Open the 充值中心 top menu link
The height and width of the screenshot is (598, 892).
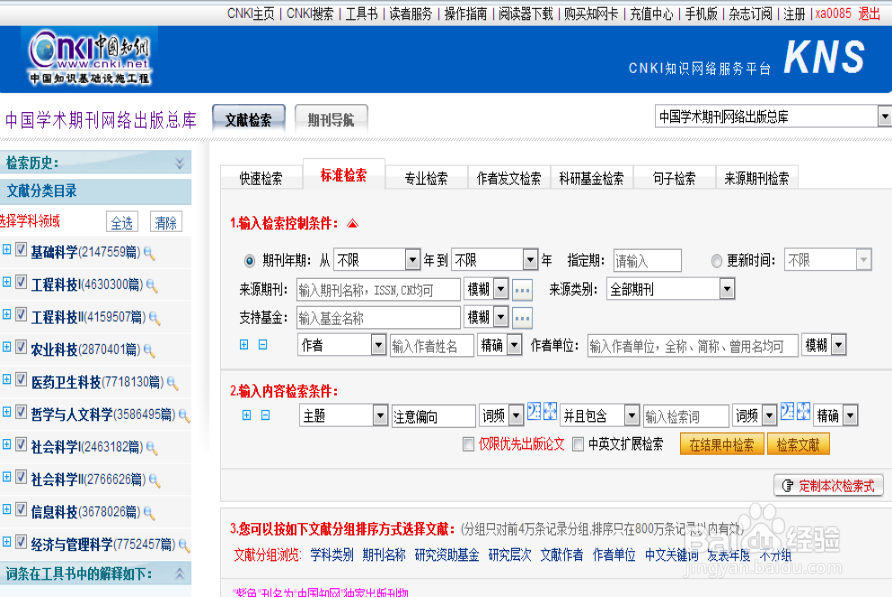(651, 14)
